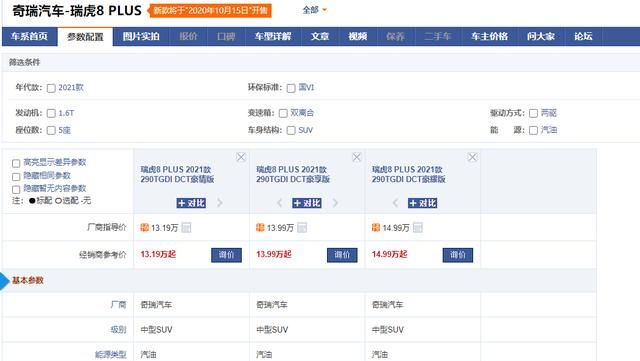Viewport: 640px width, 361px height.
Task: Click the 13.99万起 dealer price
Action: [x=273, y=254]
